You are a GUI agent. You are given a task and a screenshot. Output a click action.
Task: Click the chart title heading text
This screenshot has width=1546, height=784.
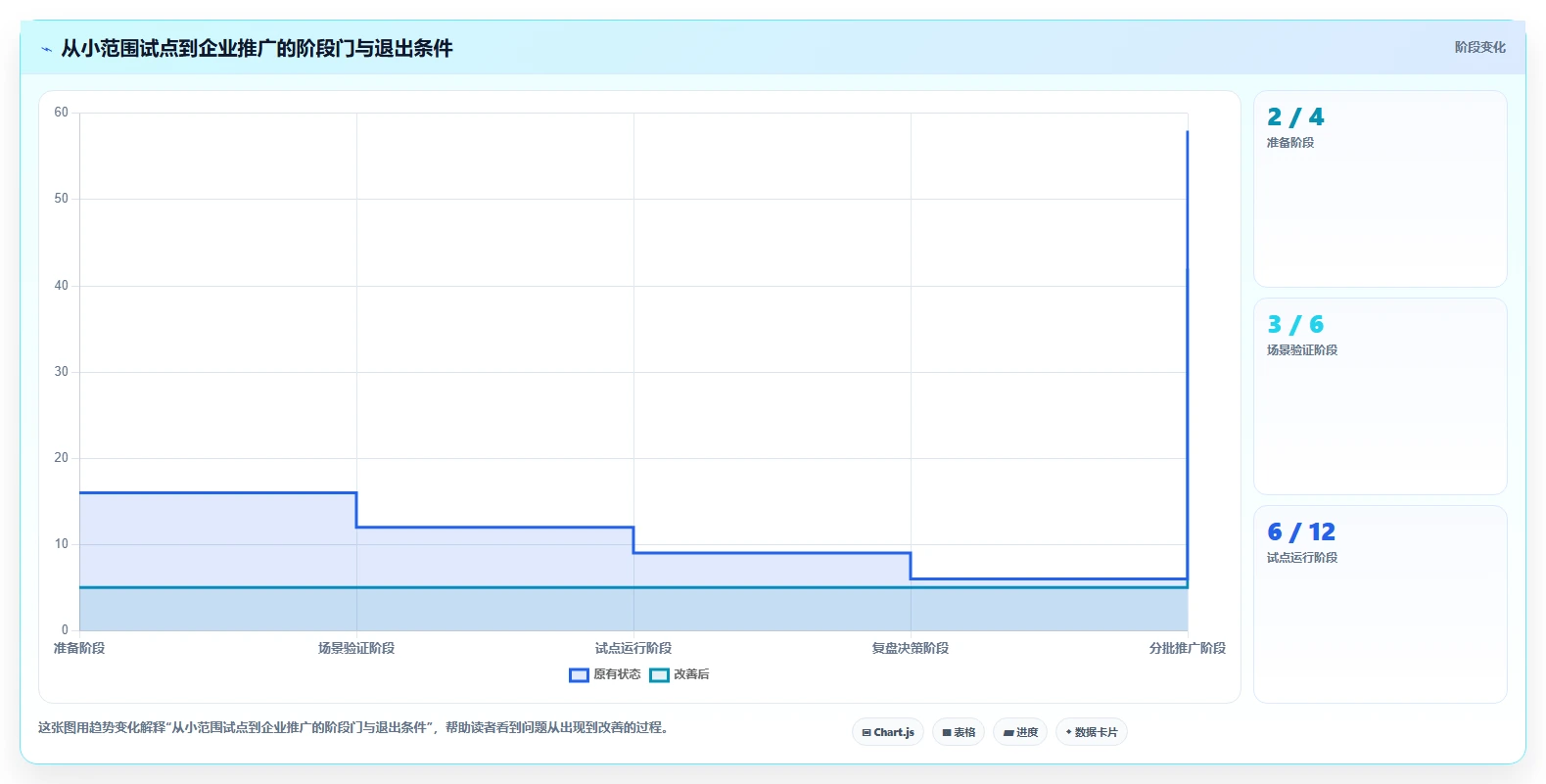pos(257,49)
